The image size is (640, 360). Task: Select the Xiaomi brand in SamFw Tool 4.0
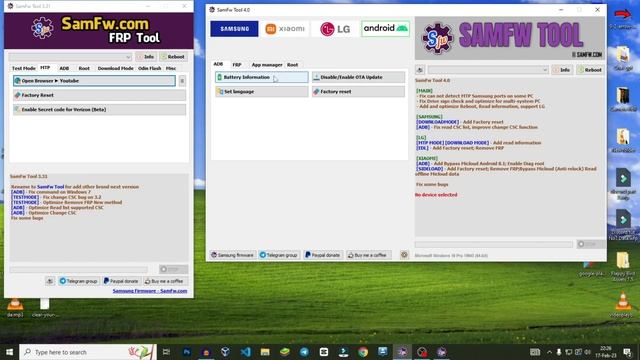tap(285, 29)
